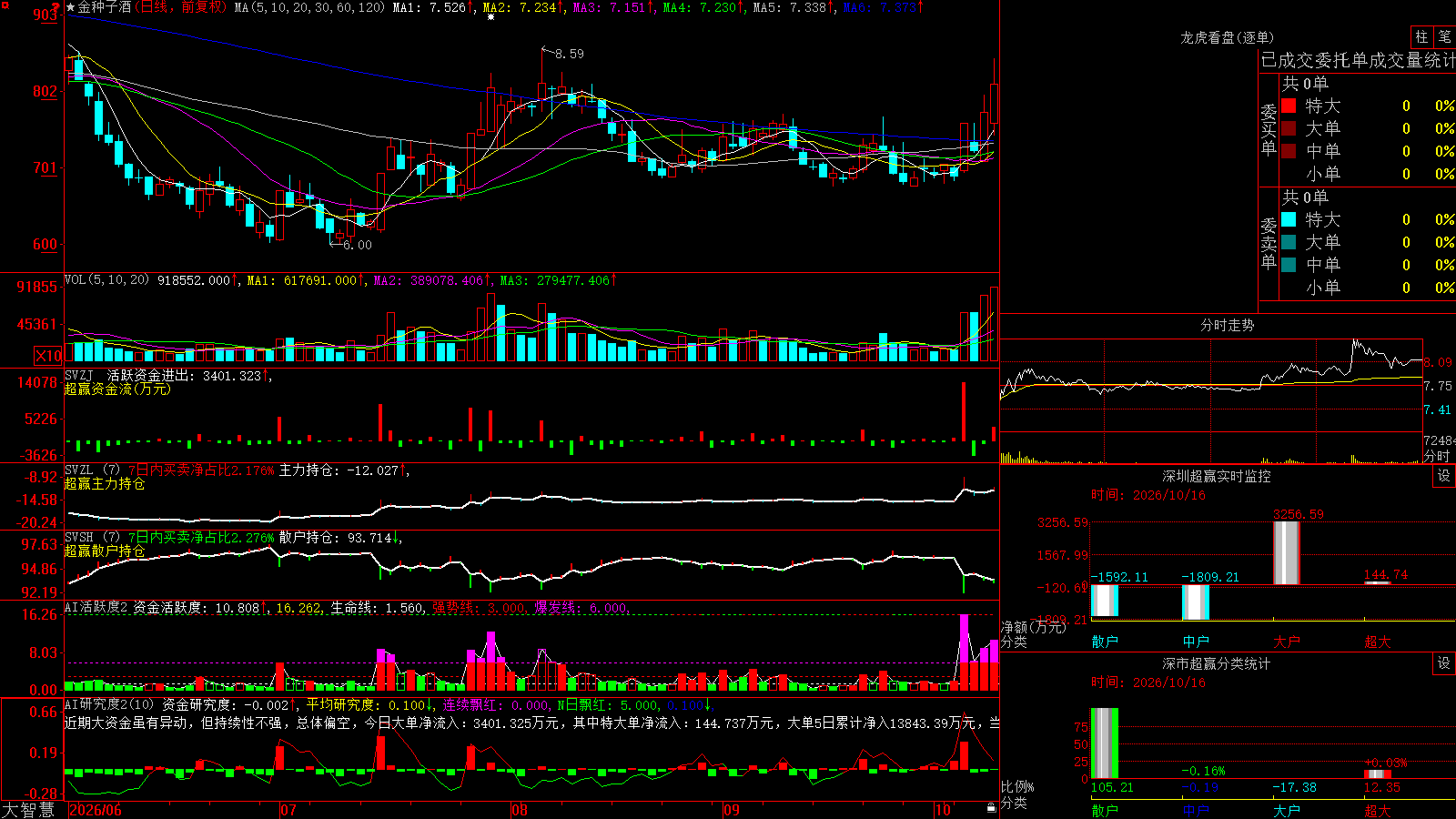The width and height of the screenshot is (1456, 819).
Task: Click the 105.21 散户 value in 分类统计
Action: point(1112,787)
